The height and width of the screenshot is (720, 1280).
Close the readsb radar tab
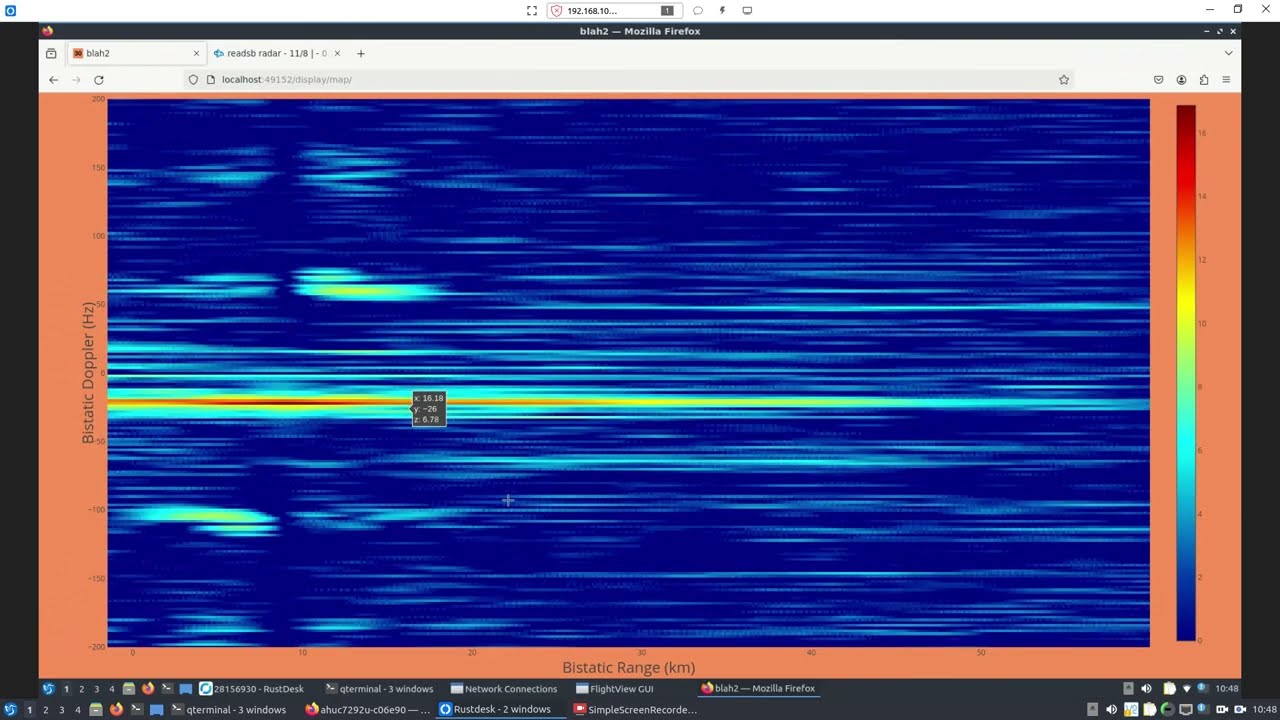(337, 53)
